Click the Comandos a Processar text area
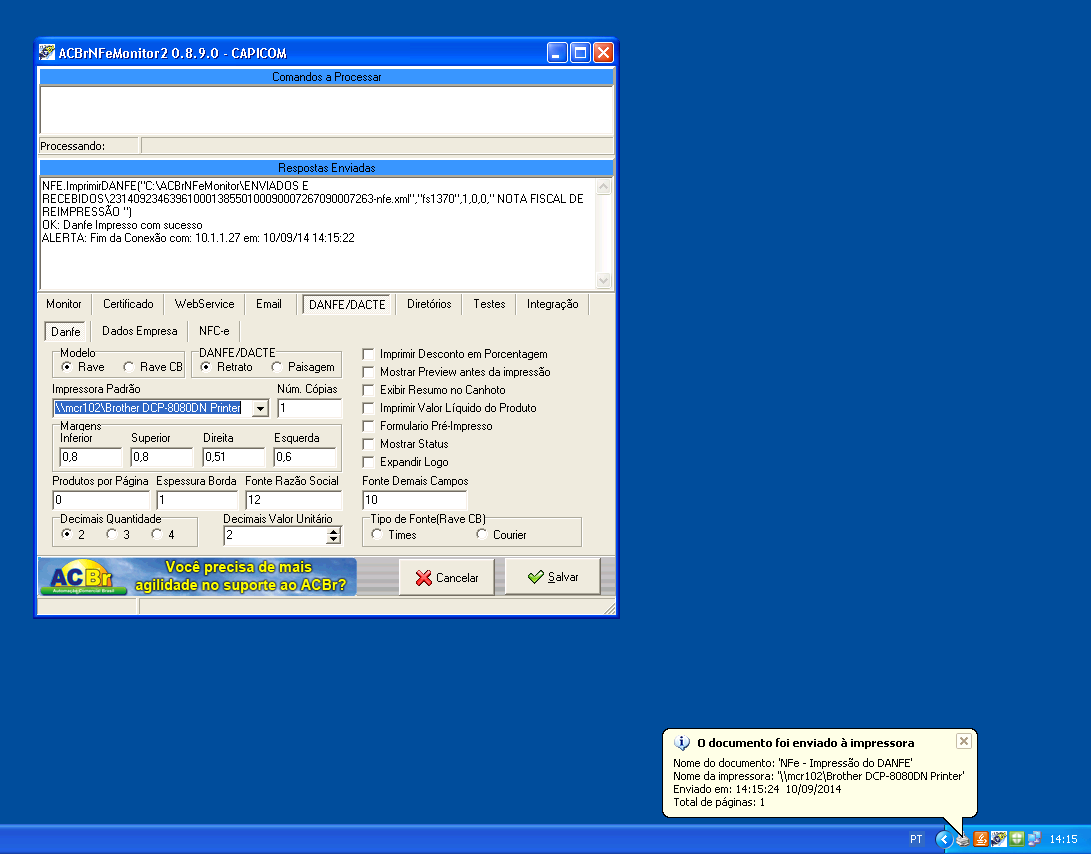This screenshot has height=854, width=1091. coord(326,110)
